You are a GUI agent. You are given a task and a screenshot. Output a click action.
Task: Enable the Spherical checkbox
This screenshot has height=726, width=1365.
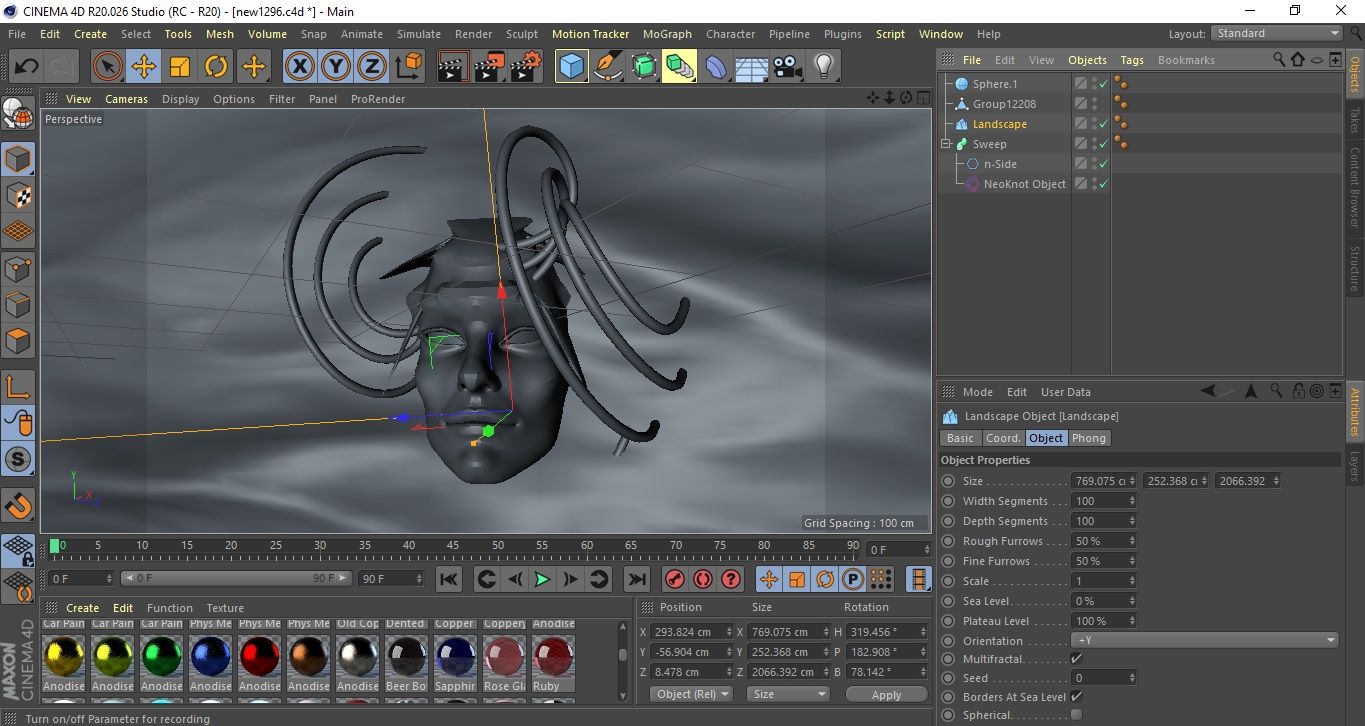1076,715
